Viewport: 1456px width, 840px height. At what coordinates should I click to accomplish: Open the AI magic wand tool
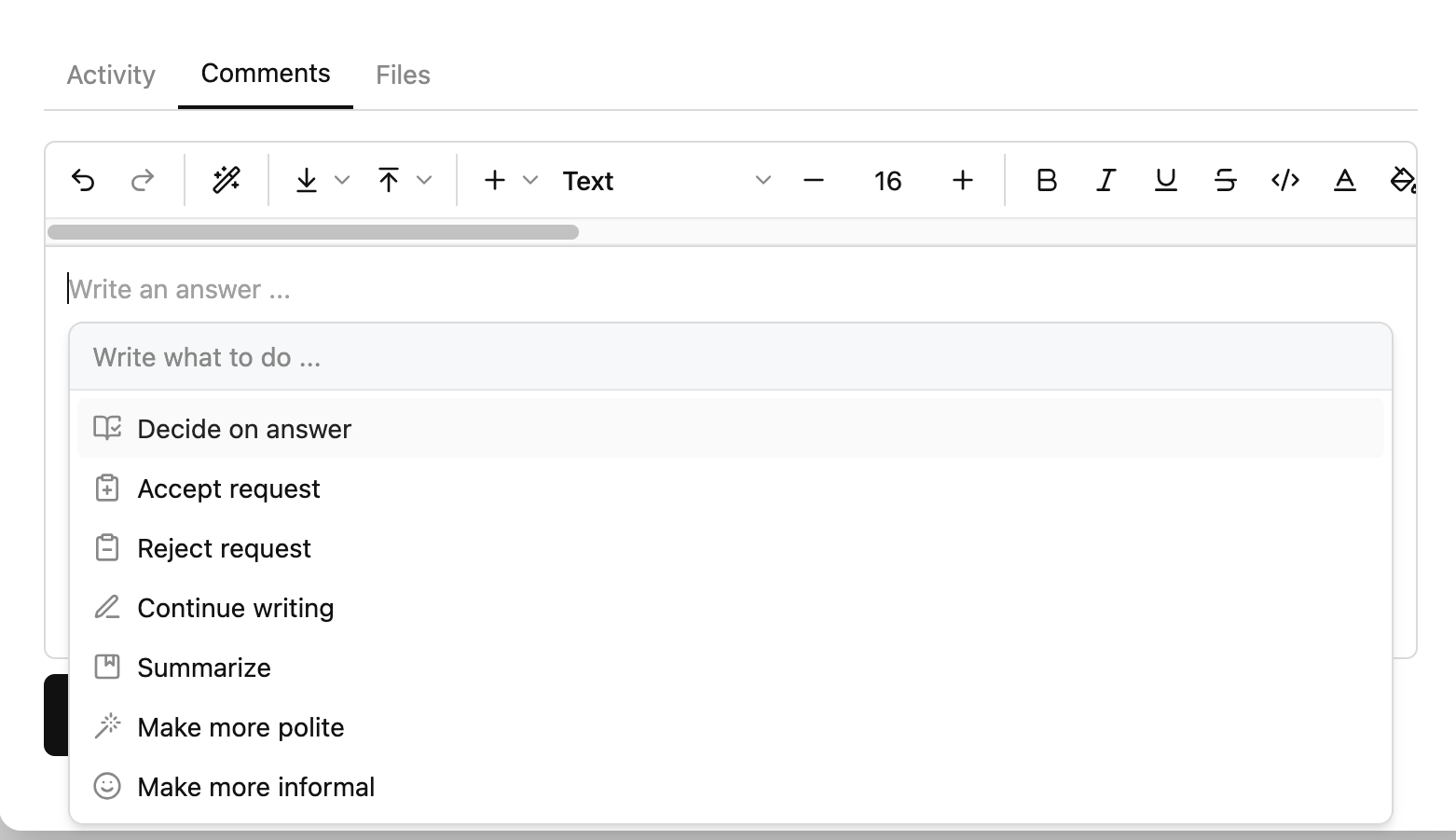[x=227, y=180]
